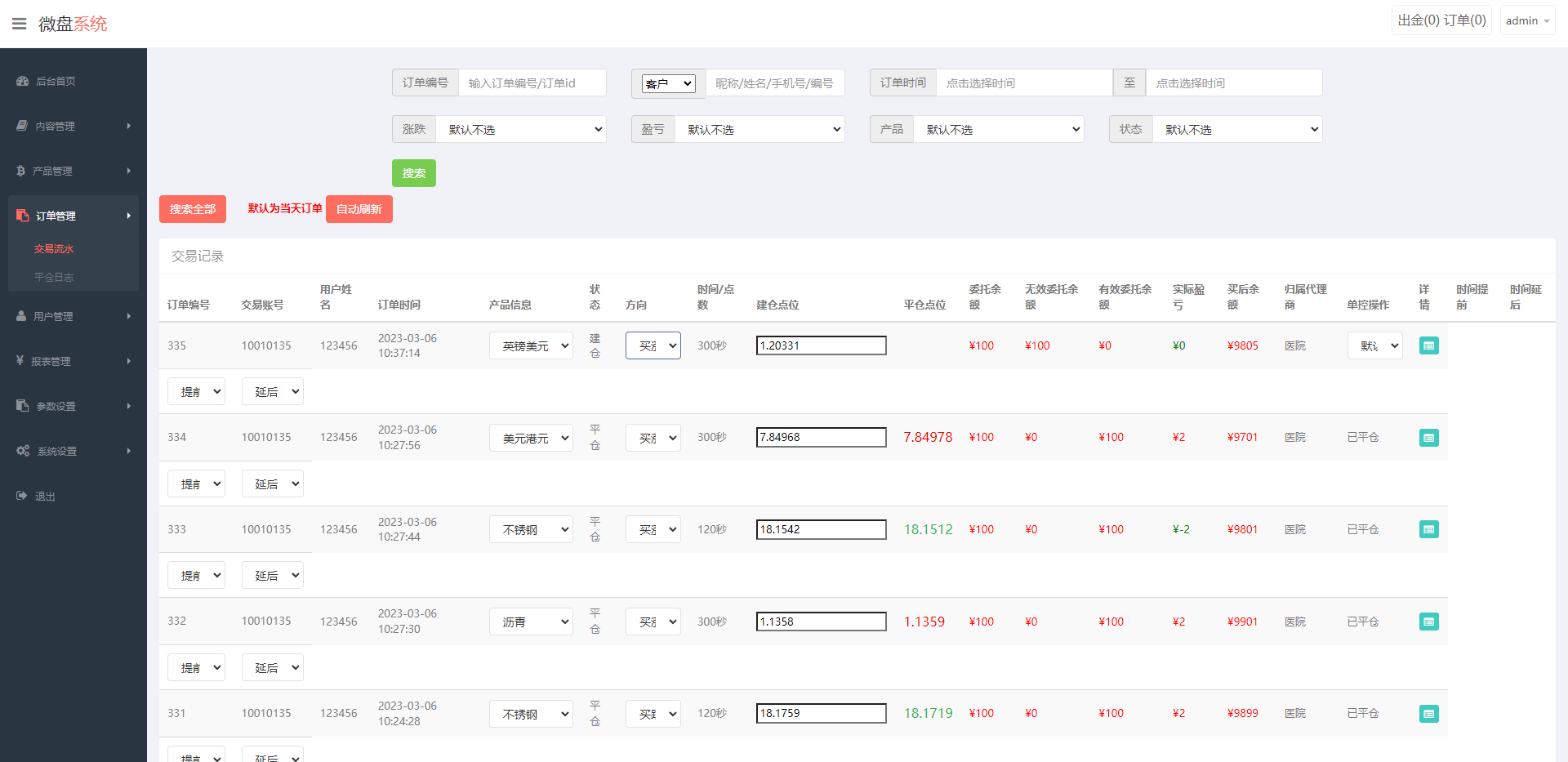Expand the 产品 filter dropdown

click(998, 129)
